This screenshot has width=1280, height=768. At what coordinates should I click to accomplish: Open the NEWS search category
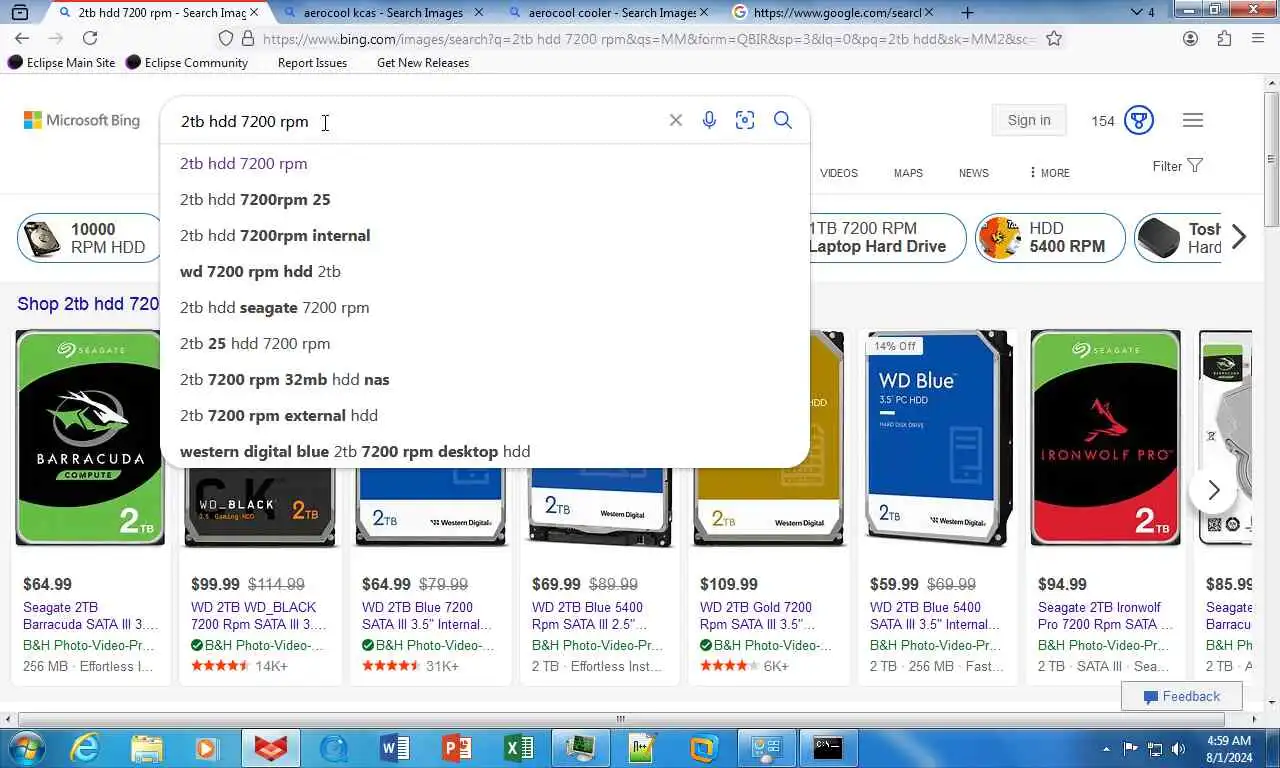[x=974, y=173]
